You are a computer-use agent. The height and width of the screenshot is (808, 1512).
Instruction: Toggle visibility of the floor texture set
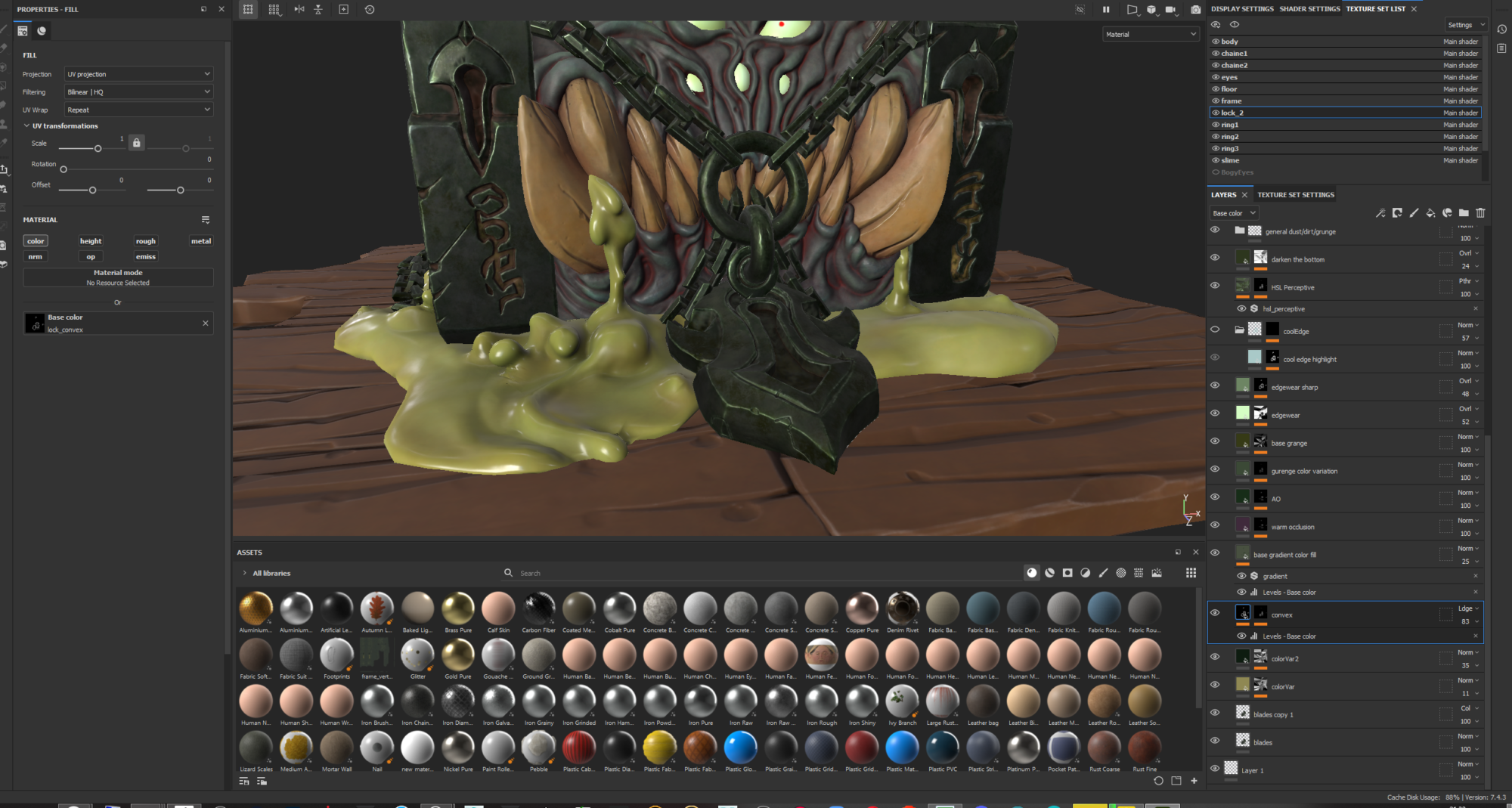click(1216, 89)
